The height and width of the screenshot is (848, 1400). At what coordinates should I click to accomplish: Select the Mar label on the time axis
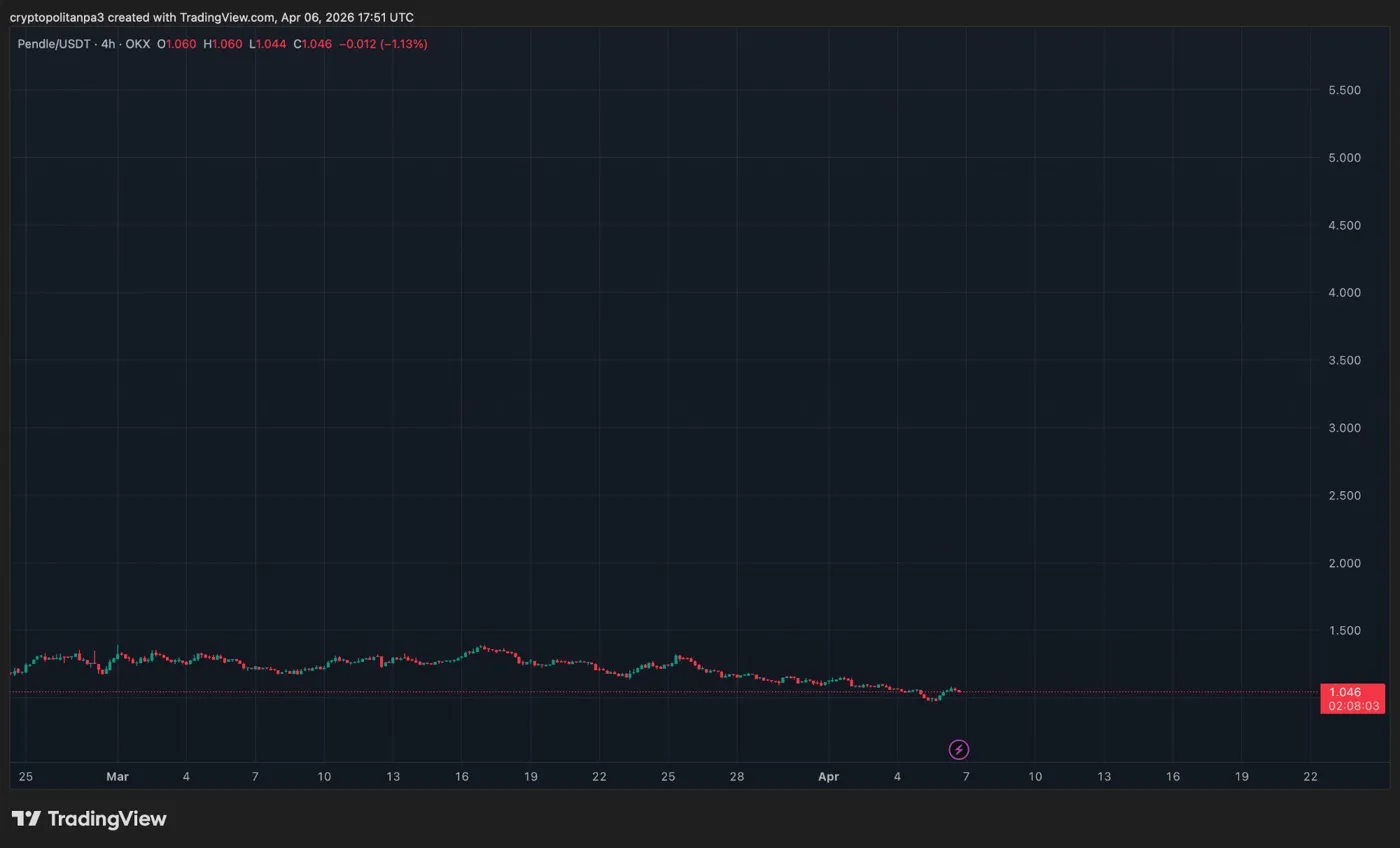[x=118, y=776]
